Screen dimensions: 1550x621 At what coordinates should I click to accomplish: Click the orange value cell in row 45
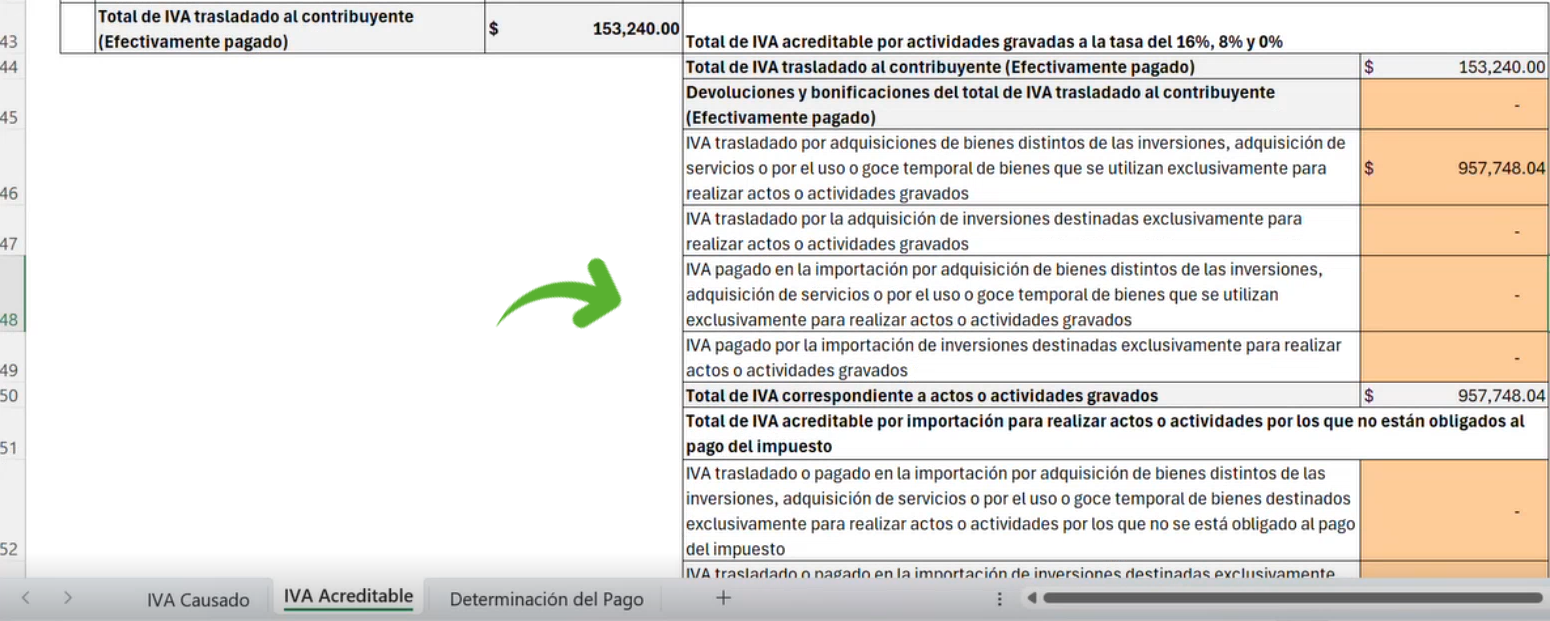click(1454, 105)
